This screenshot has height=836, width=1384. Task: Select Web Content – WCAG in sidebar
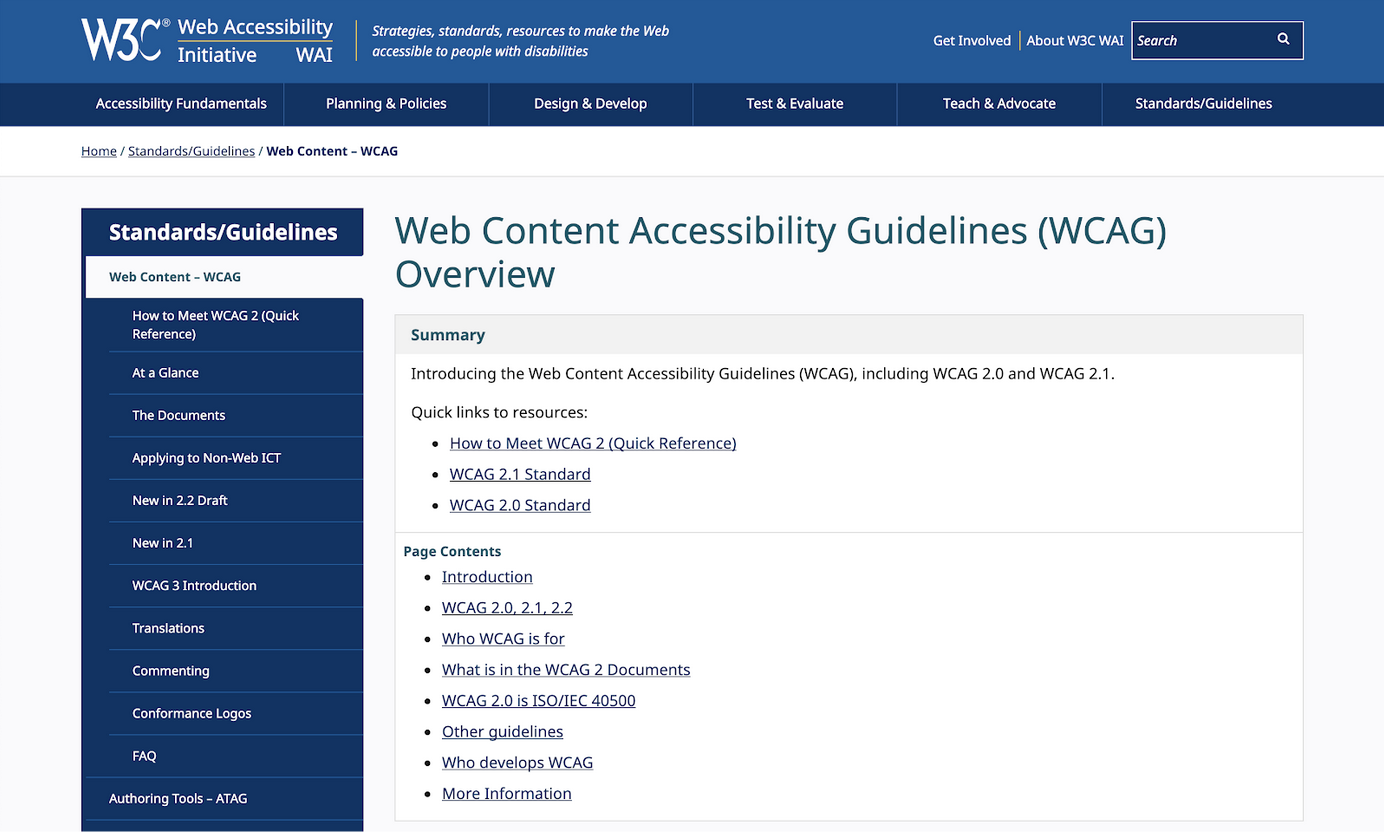click(x=224, y=277)
